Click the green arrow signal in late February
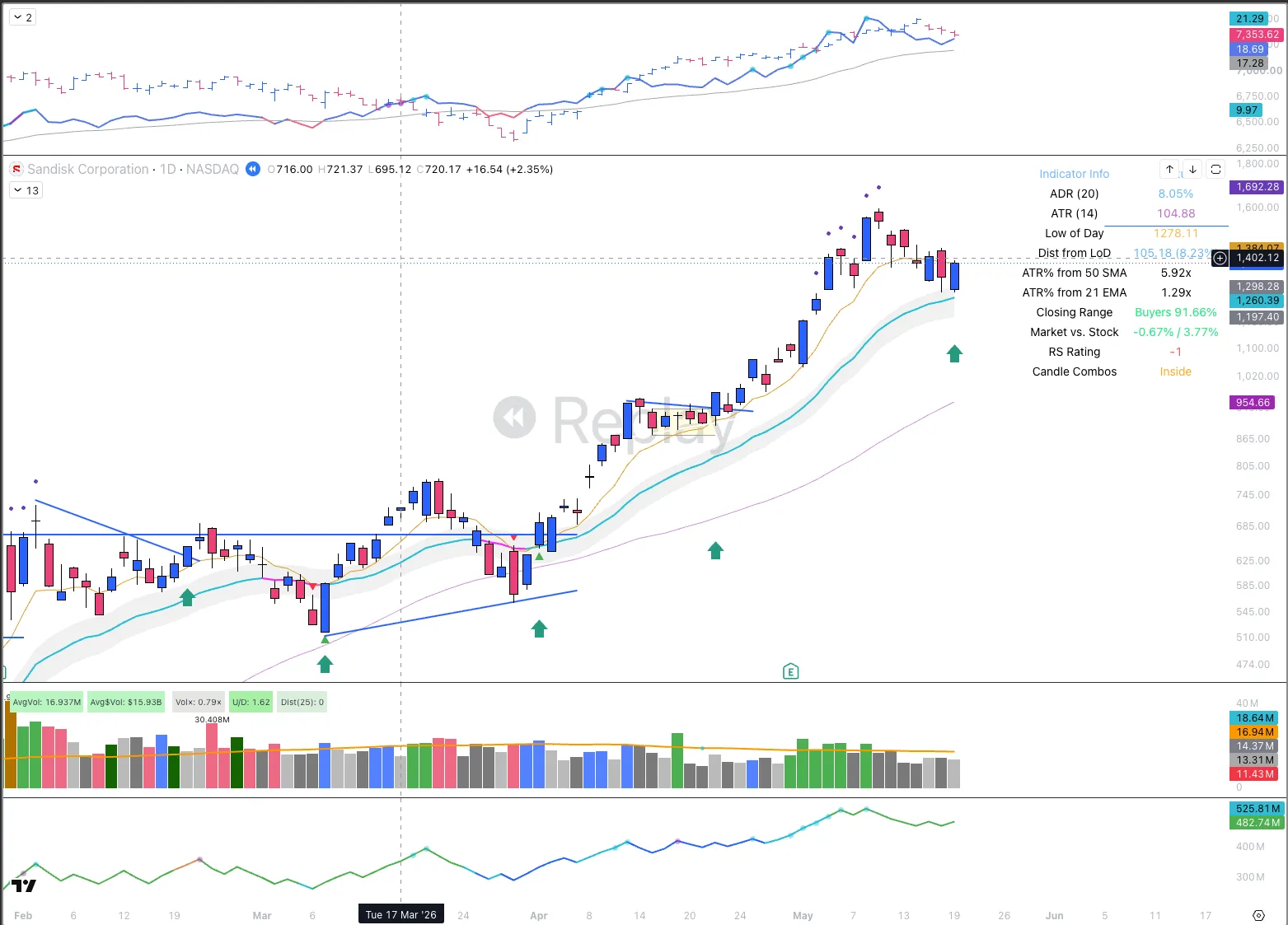The height and width of the screenshot is (925, 1288). tap(187, 597)
